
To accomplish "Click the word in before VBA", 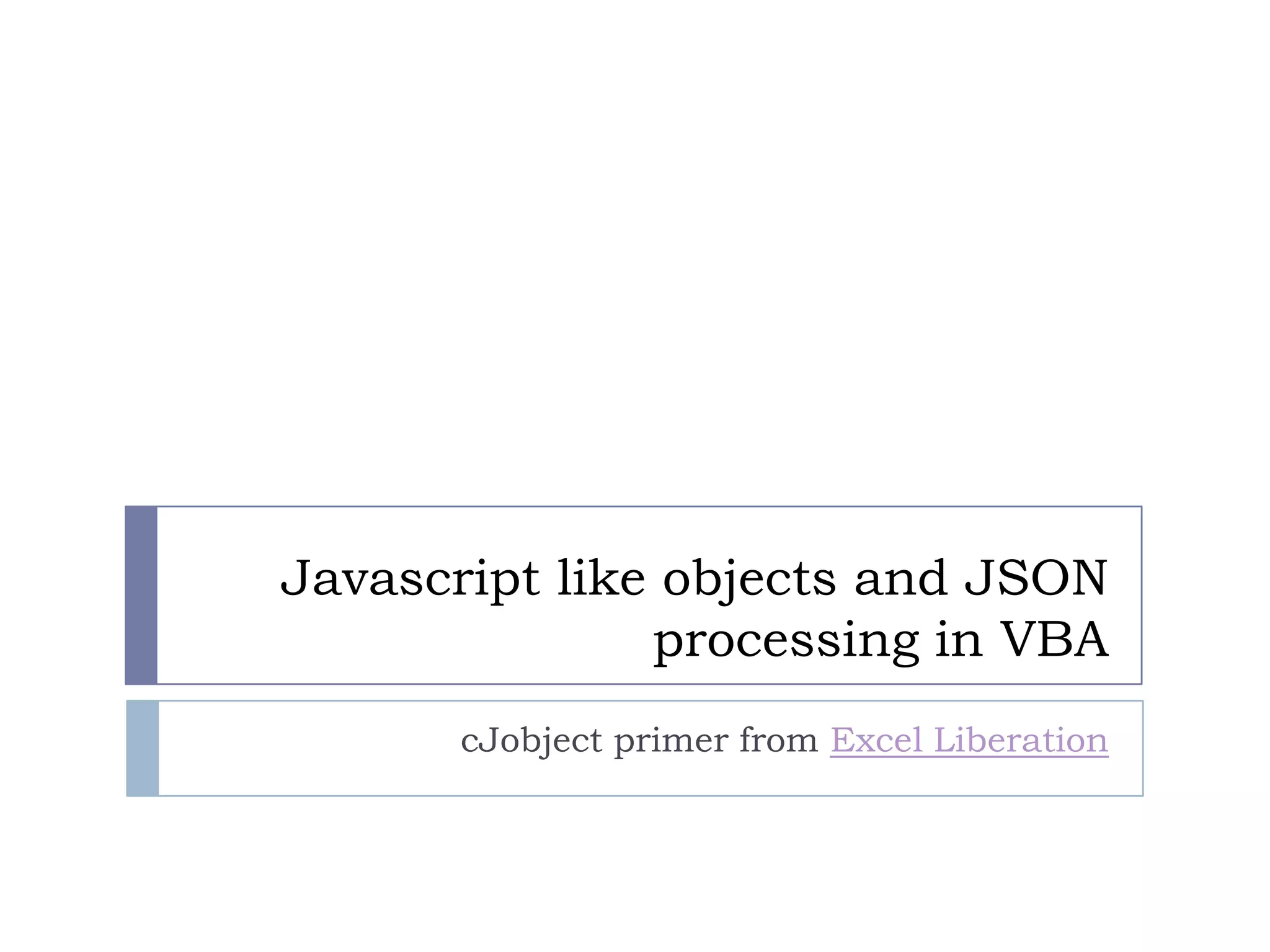I will tap(959, 640).
